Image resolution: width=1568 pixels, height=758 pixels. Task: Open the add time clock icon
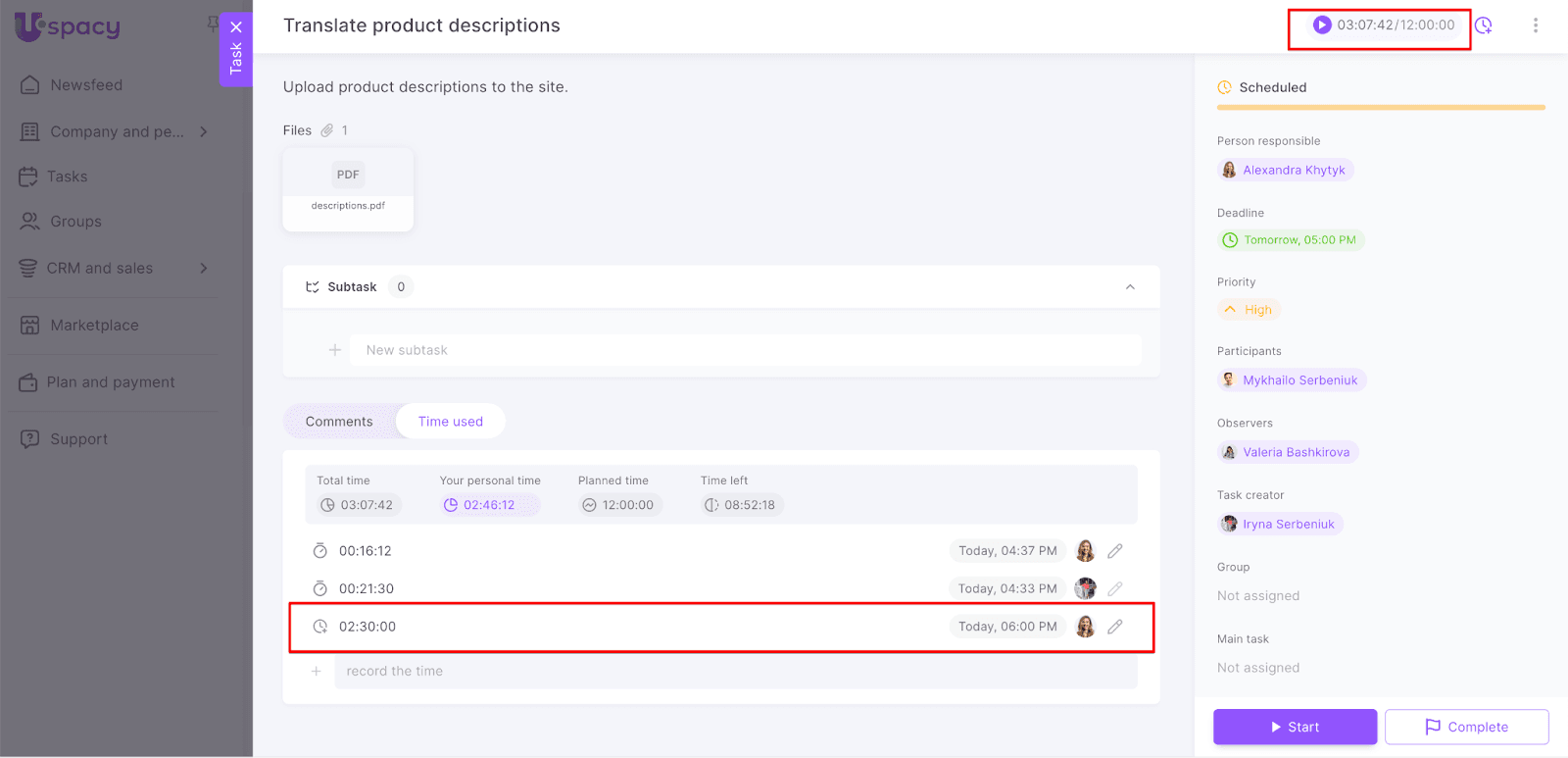[1484, 25]
